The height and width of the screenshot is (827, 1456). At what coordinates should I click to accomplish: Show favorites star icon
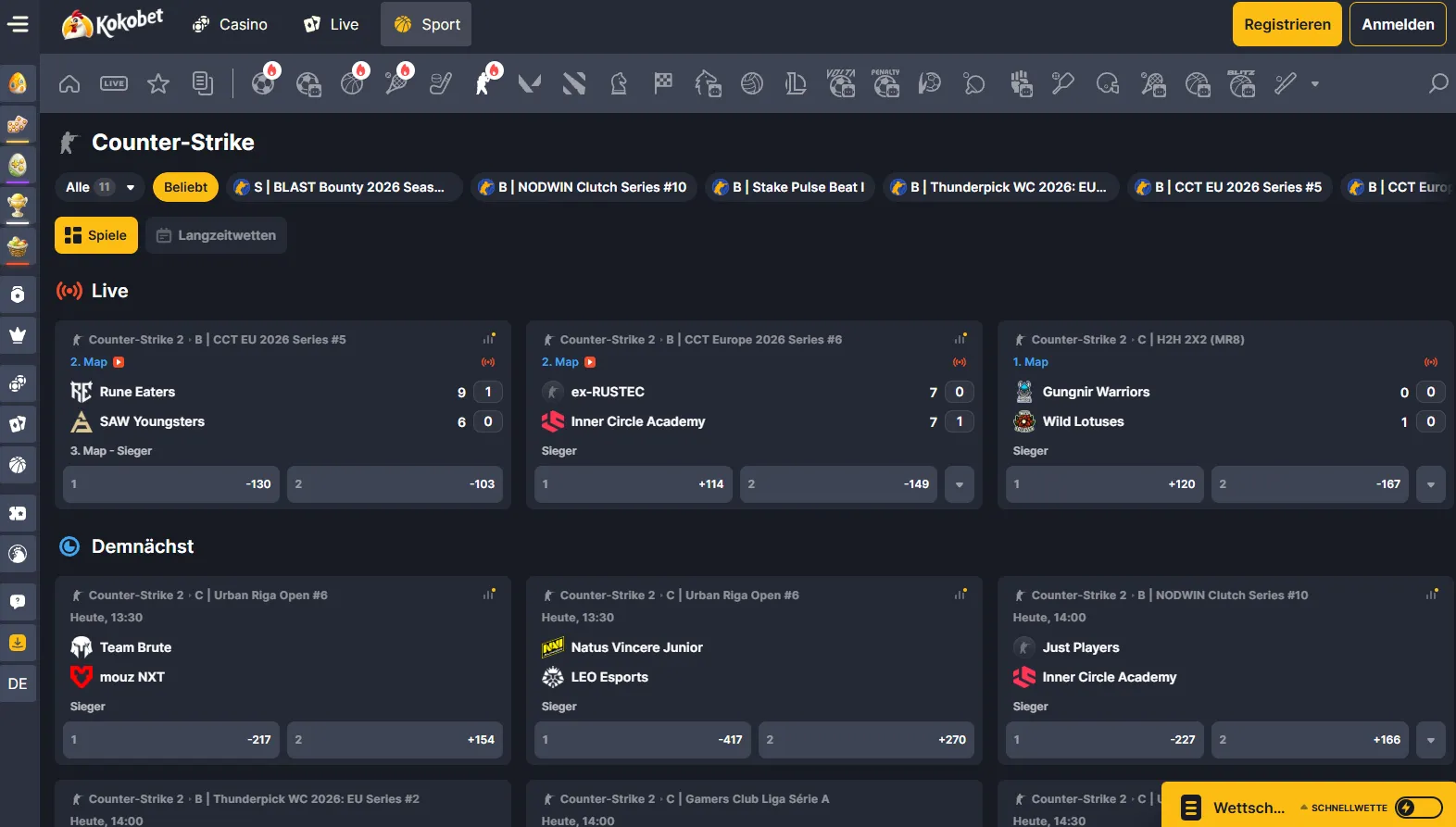point(158,83)
